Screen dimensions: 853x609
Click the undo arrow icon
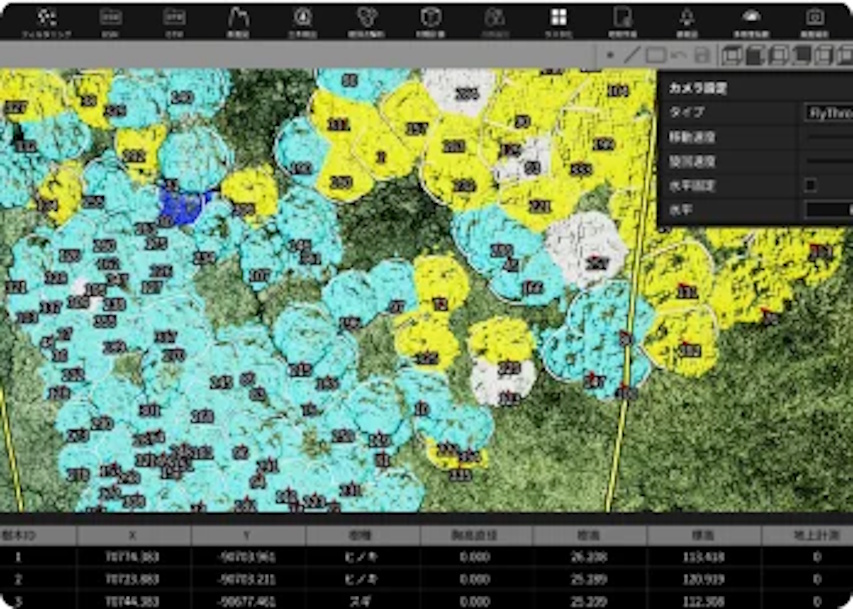pyautogui.click(x=679, y=55)
